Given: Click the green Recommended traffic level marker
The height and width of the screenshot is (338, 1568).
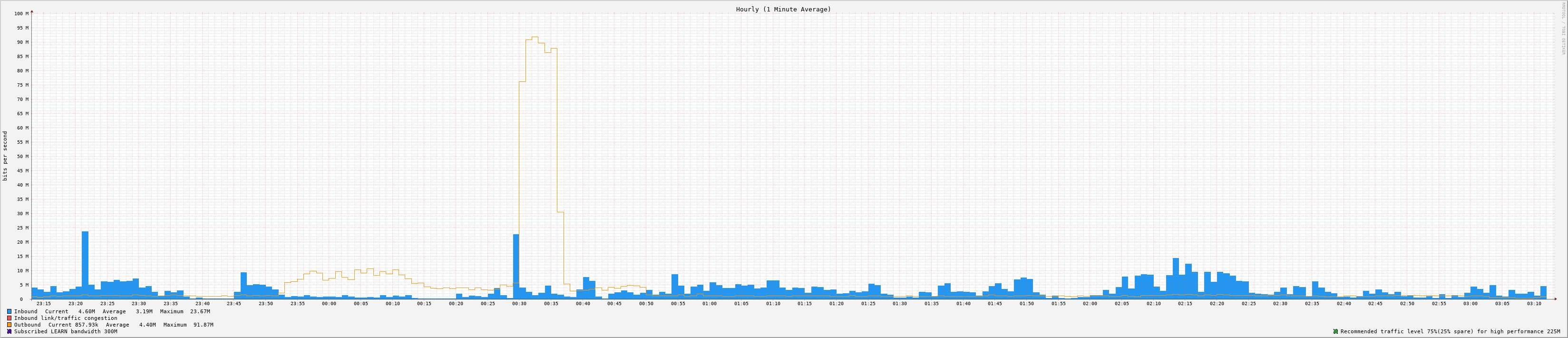Looking at the screenshot, I should 1335,331.
